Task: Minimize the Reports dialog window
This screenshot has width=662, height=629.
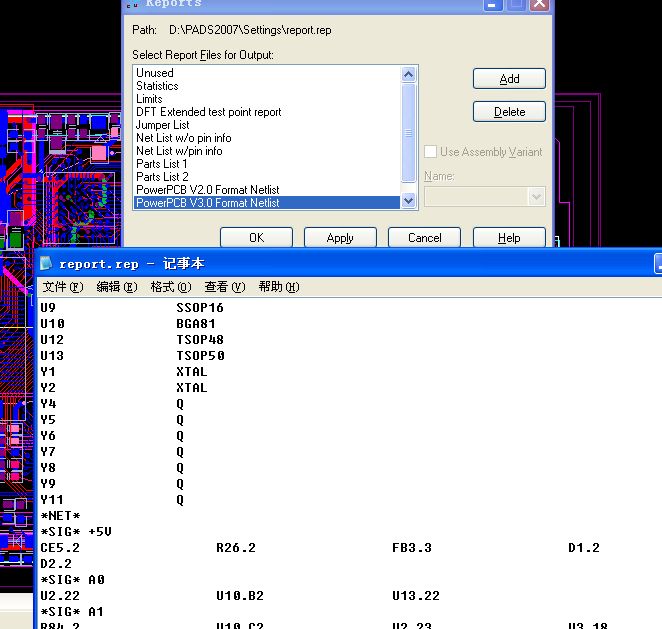Action: (492, 5)
